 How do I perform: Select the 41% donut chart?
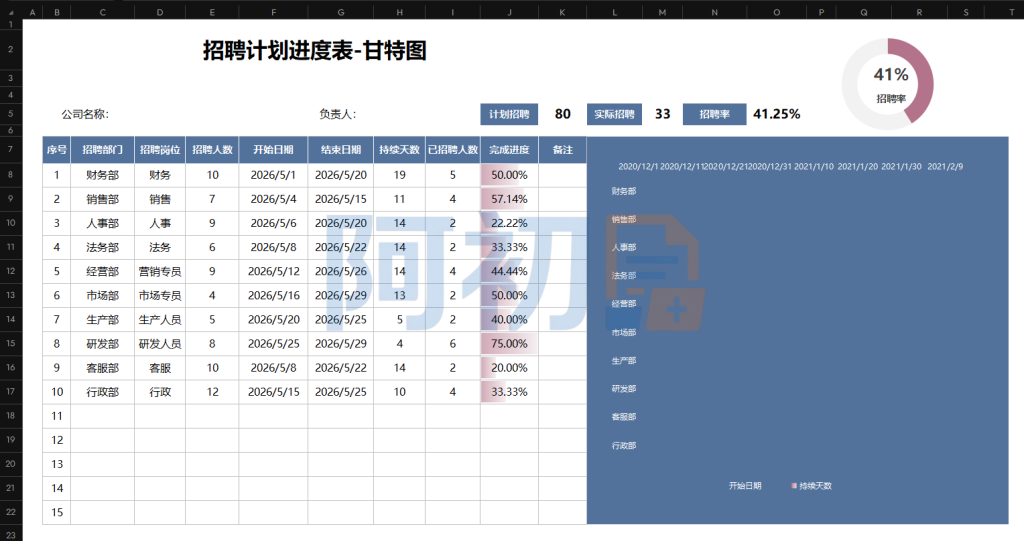(888, 84)
